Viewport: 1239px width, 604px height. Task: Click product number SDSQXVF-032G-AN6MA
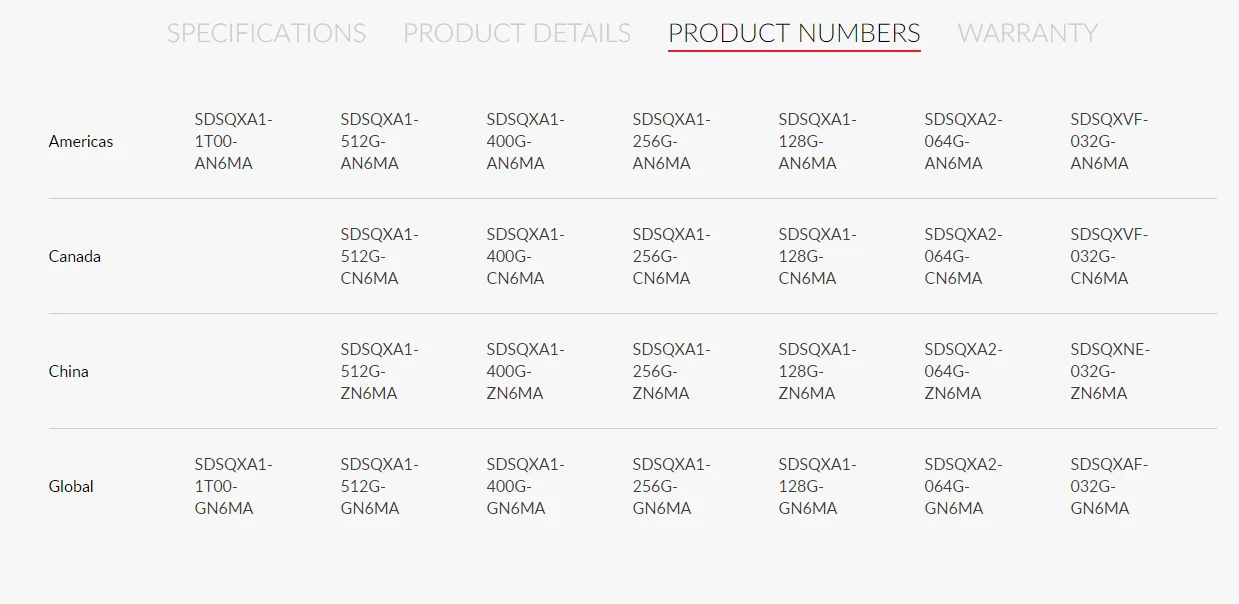1109,142
